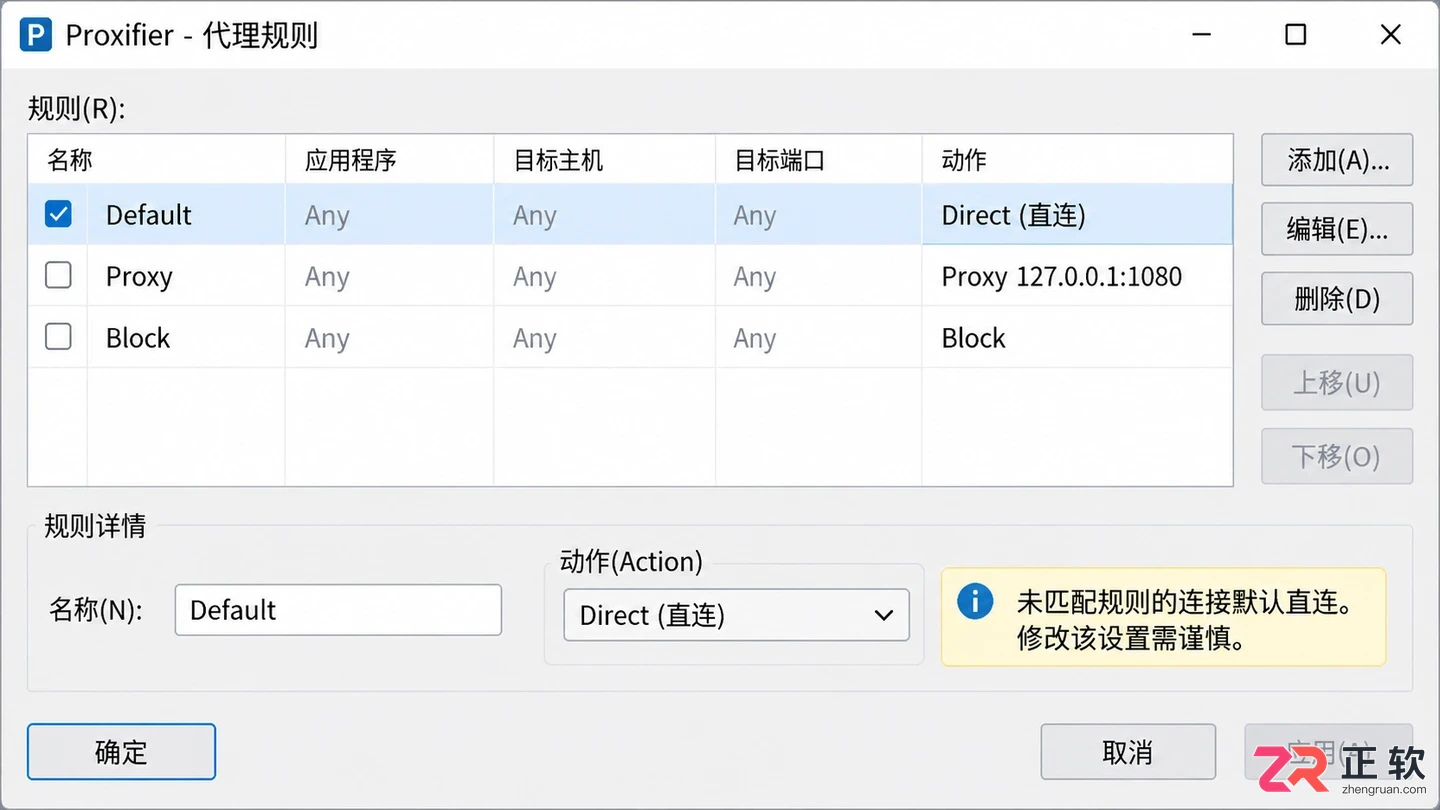
Task: Uncheck the Default rule checkbox
Action: 59,214
